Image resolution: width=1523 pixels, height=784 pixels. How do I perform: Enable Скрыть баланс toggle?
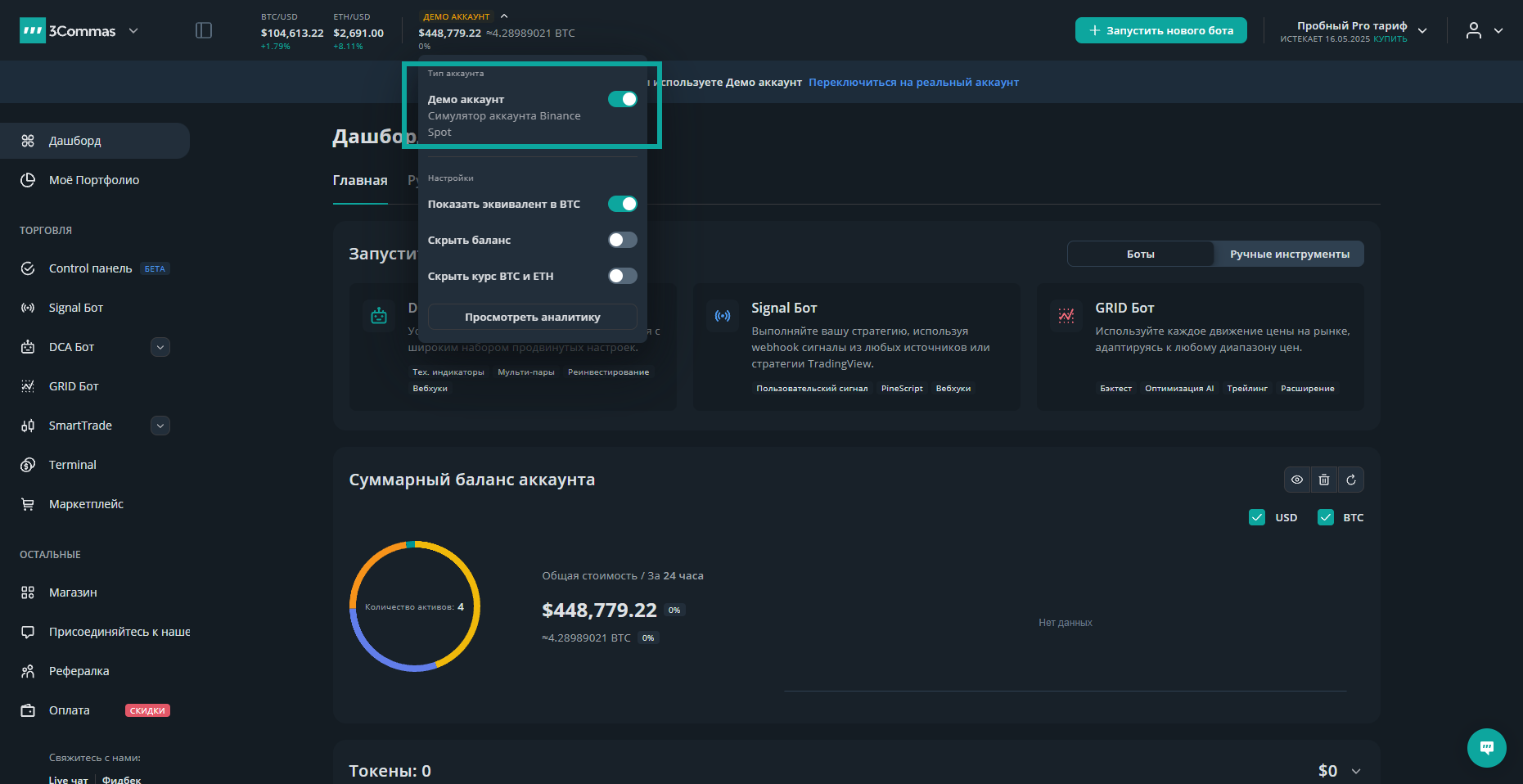point(623,240)
